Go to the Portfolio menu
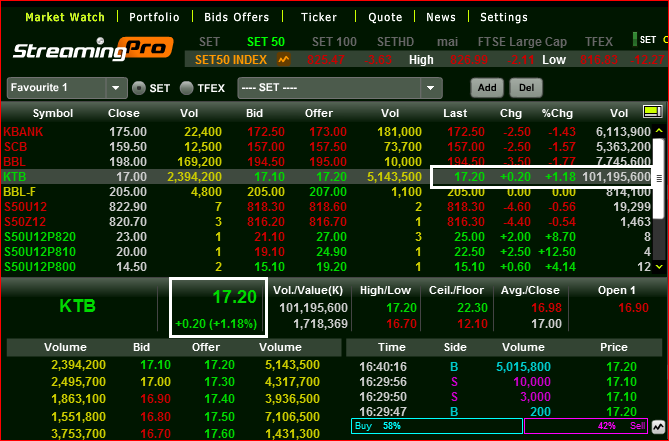The height and width of the screenshot is (441, 669). pos(154,17)
